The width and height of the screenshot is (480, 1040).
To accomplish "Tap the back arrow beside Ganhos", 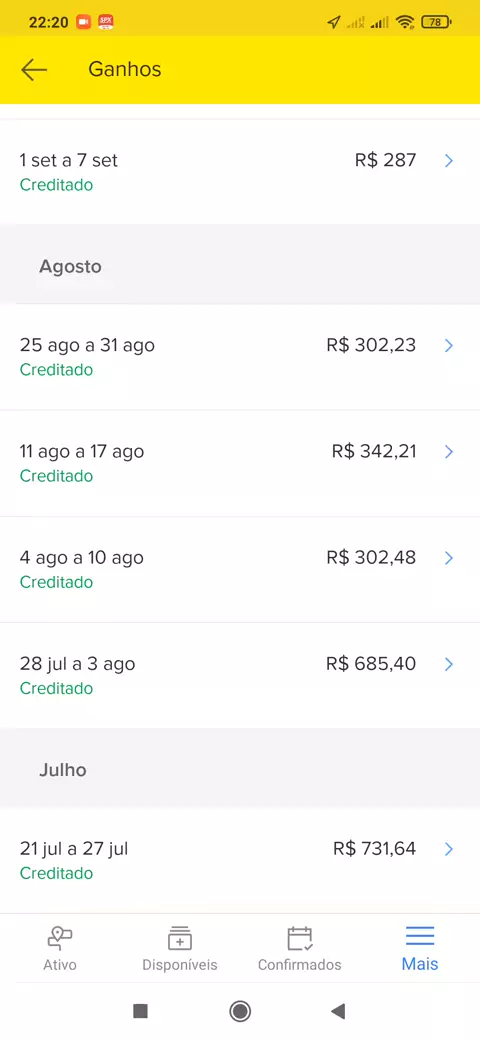I will tap(34, 70).
